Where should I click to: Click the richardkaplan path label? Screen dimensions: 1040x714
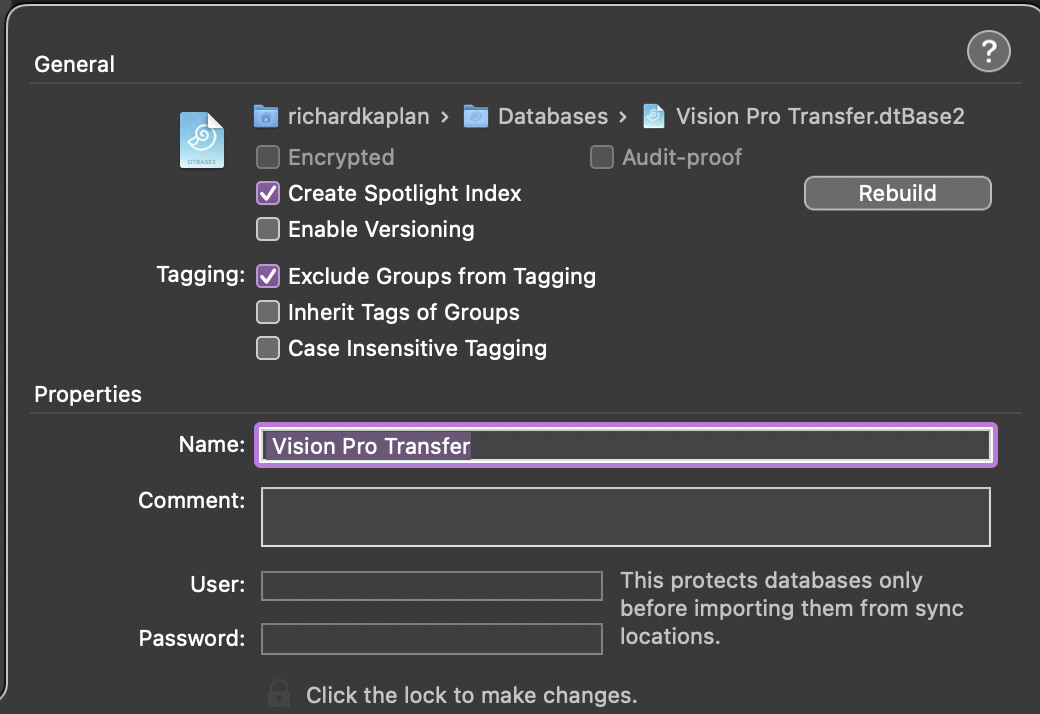[358, 116]
